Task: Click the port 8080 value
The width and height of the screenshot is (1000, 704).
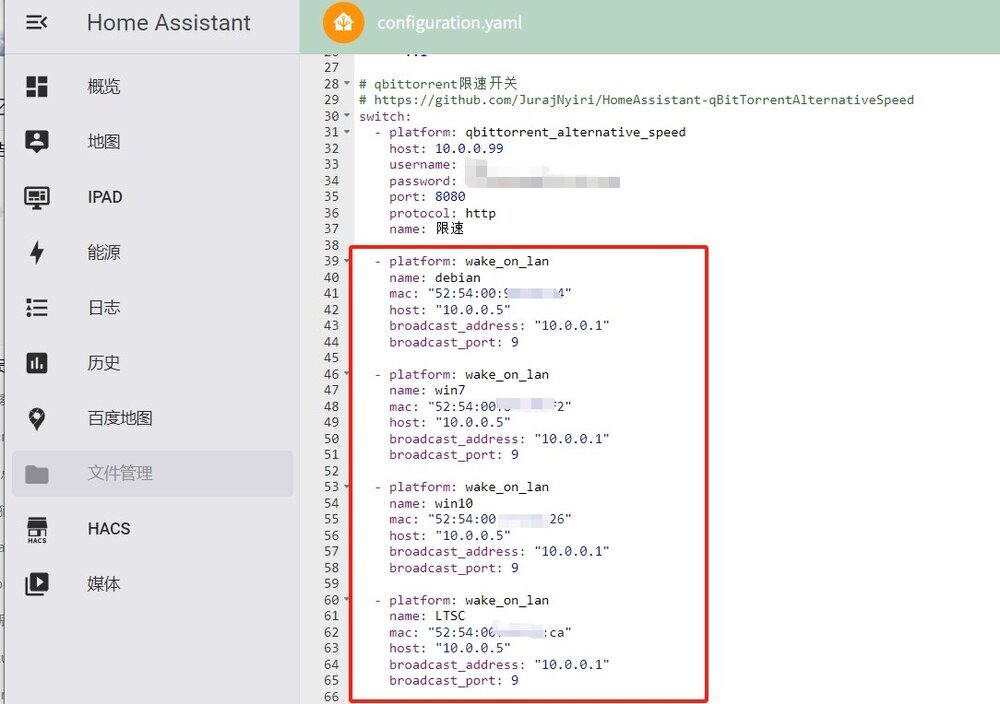Action: click(x=450, y=196)
